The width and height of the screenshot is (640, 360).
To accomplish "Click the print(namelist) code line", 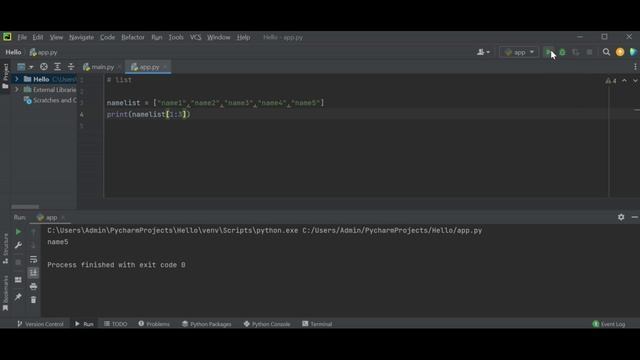I will (149, 114).
